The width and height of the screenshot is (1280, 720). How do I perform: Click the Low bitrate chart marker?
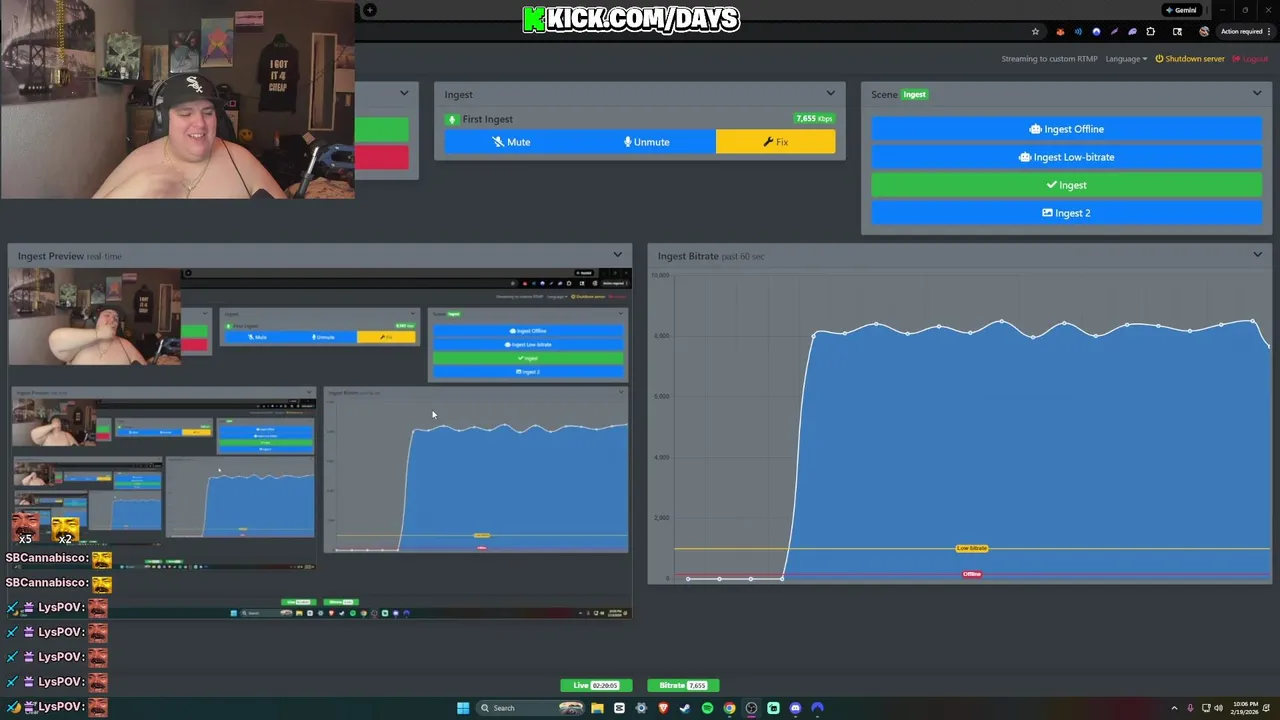(971, 548)
